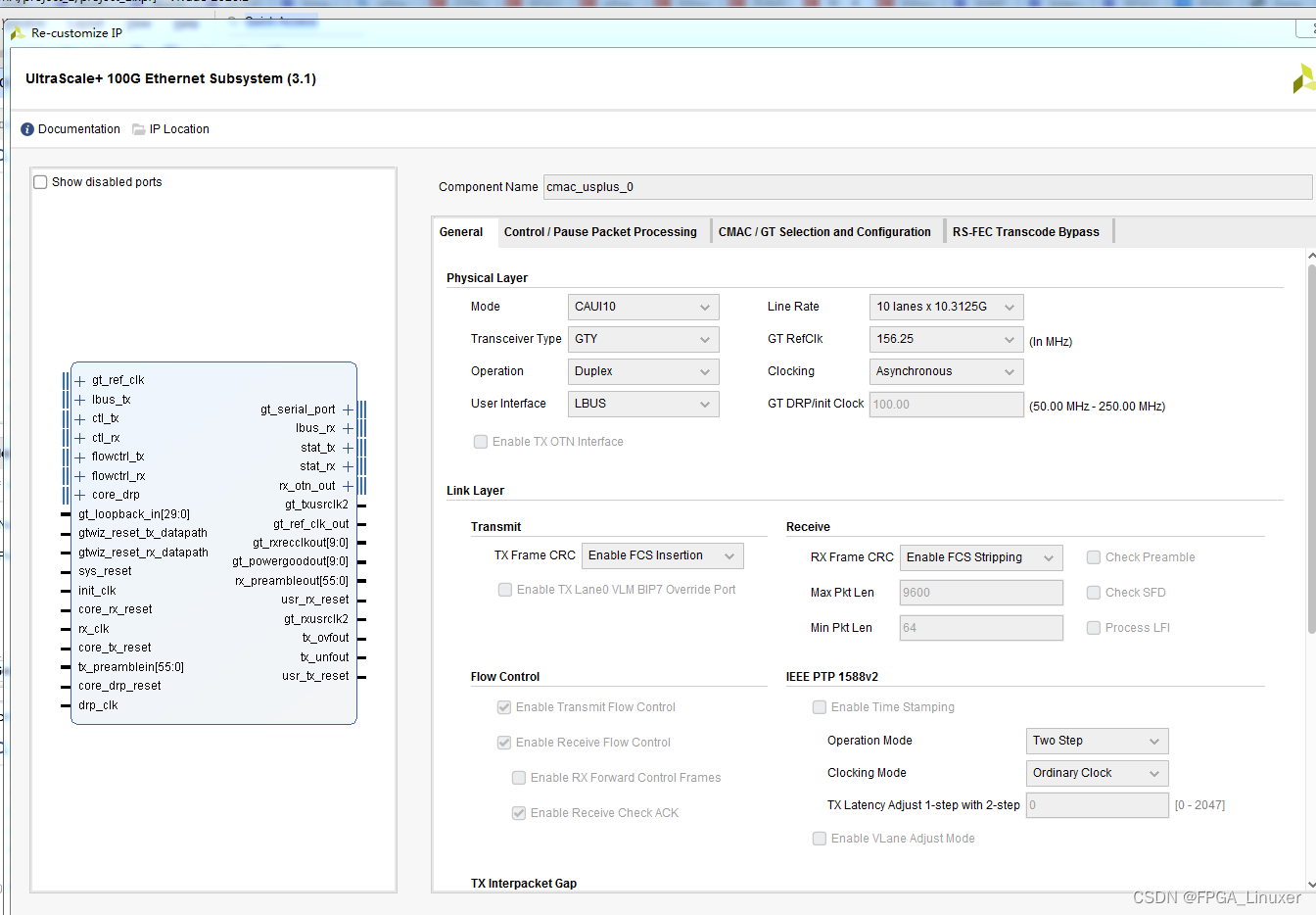Switch to RS-FEC Transcode Bypass tab
The height and width of the screenshot is (915, 1316).
click(x=1026, y=232)
